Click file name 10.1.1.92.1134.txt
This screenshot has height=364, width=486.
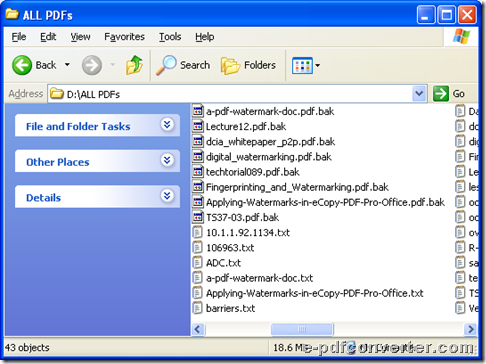click(248, 233)
